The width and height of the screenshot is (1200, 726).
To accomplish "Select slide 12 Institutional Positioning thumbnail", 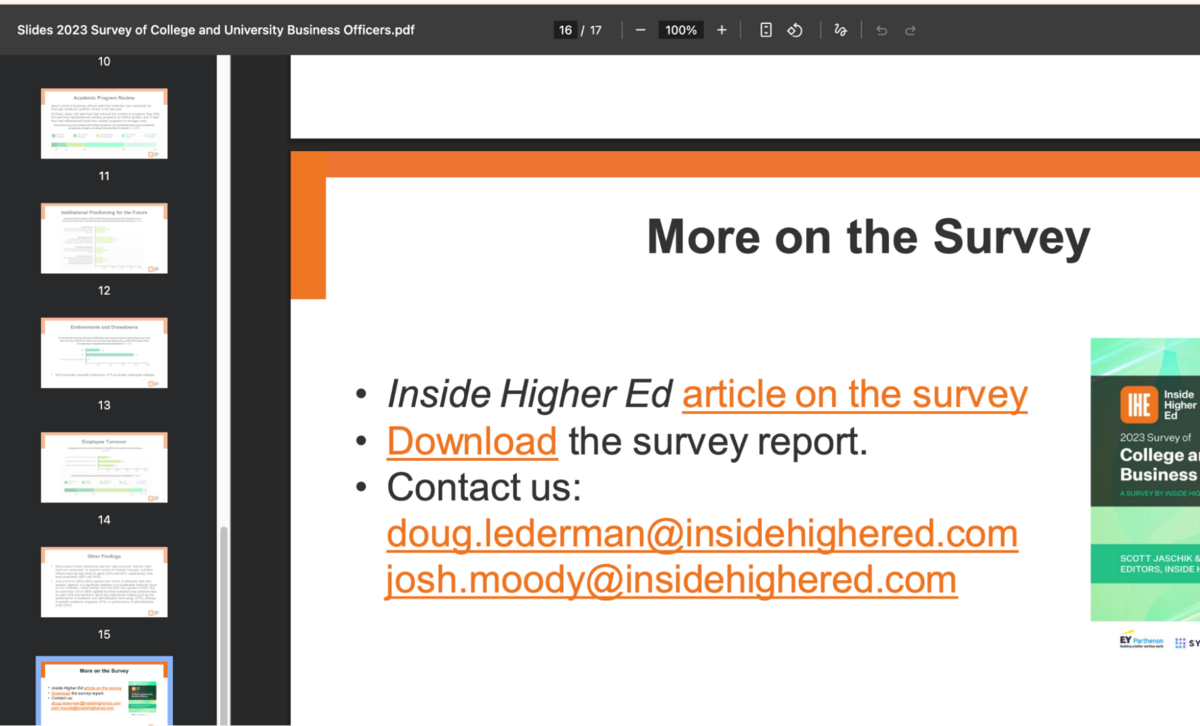I will tap(104, 237).
